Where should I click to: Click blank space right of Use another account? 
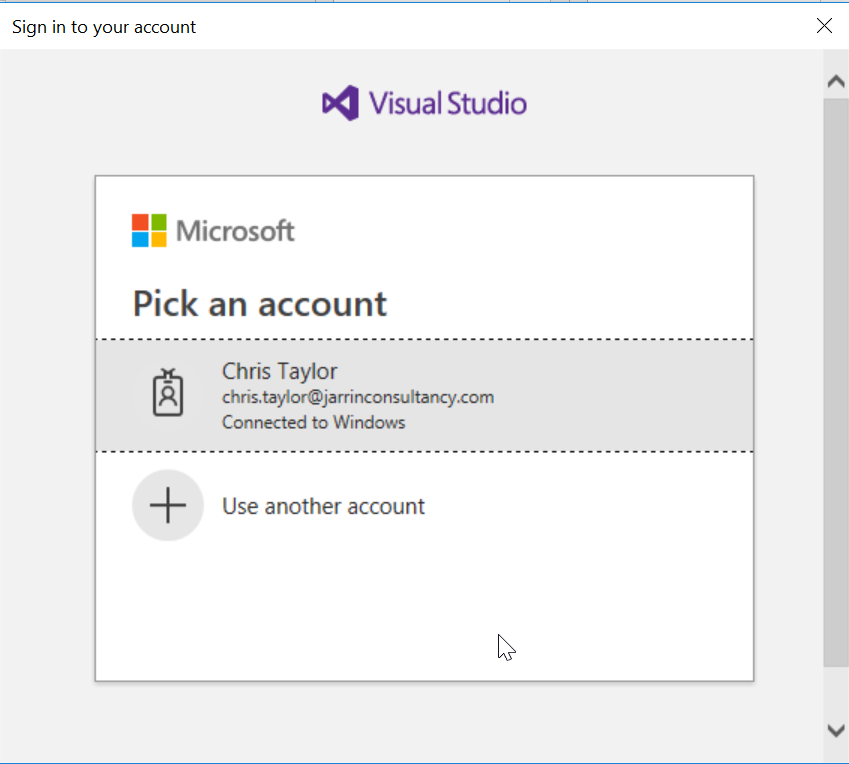coord(600,506)
